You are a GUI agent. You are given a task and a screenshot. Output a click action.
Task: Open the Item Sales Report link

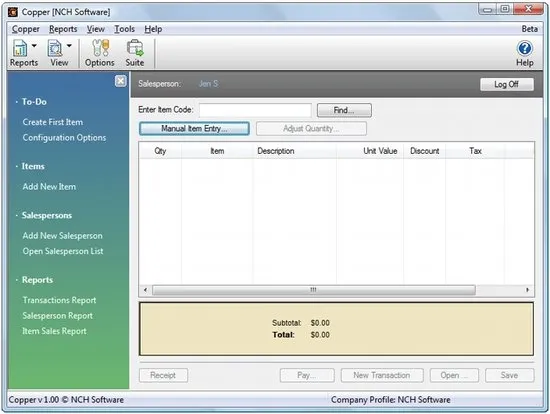[x=54, y=331]
